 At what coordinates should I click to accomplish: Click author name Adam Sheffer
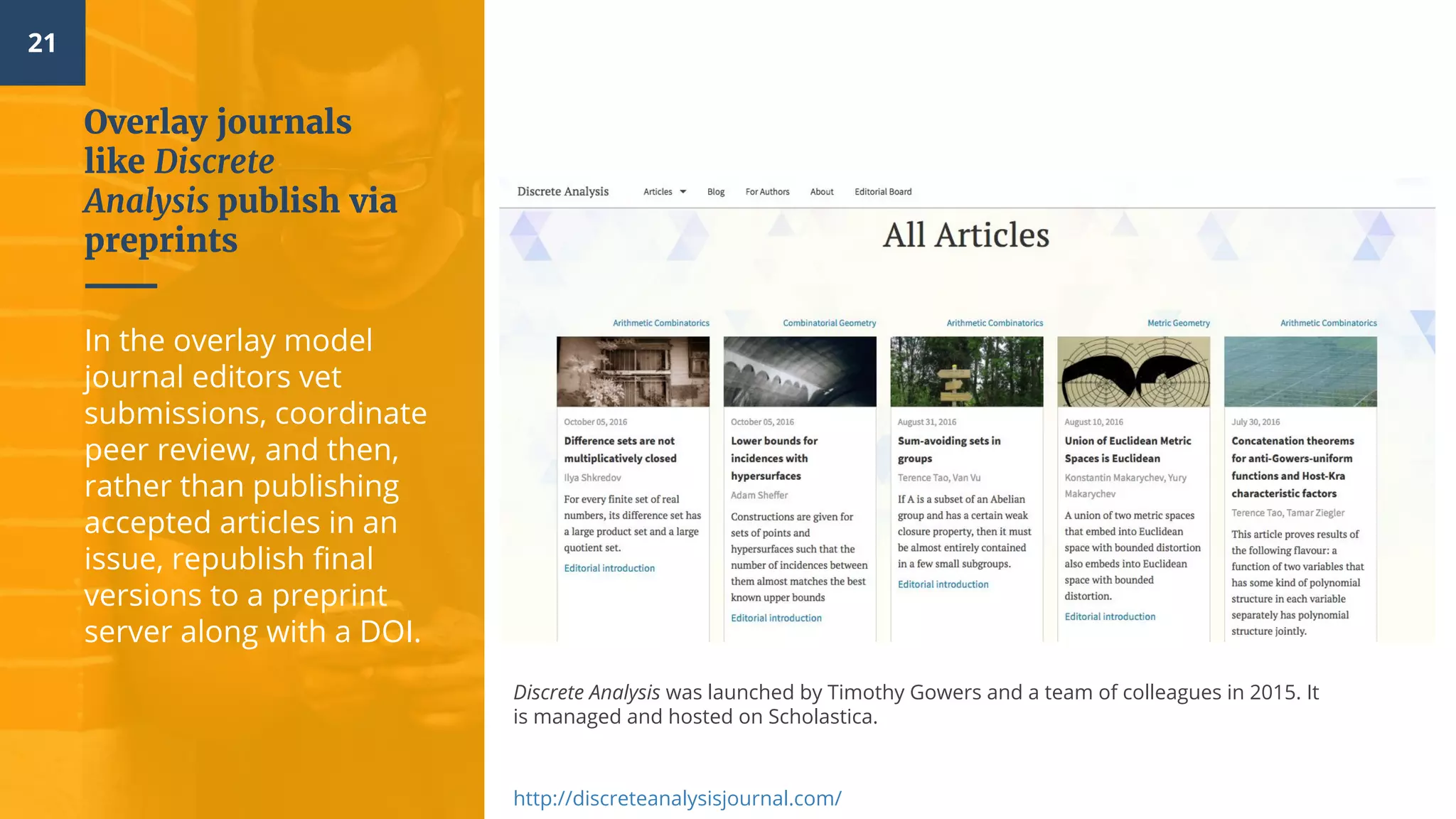[759, 495]
